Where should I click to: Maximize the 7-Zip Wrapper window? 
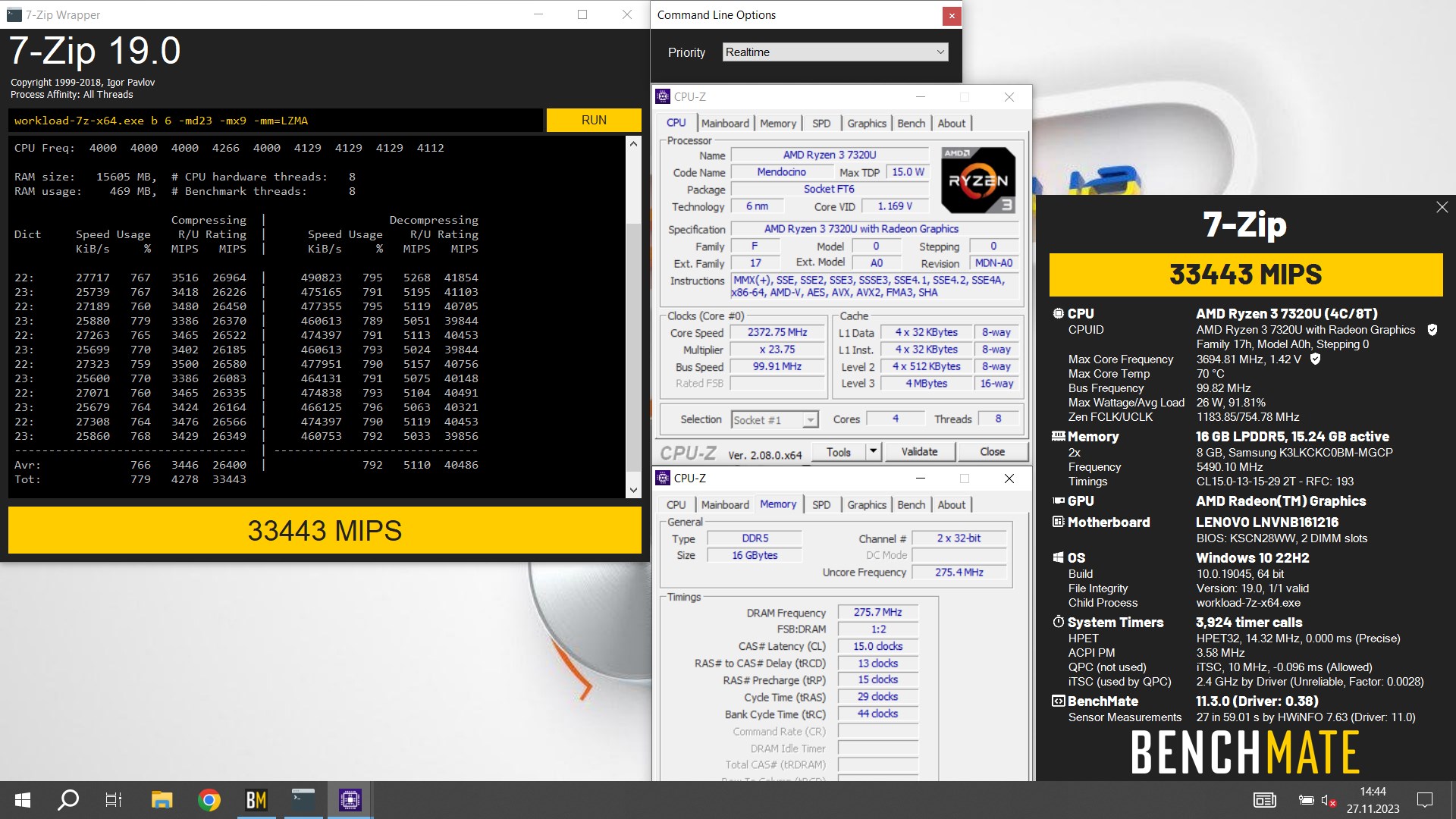pos(582,14)
